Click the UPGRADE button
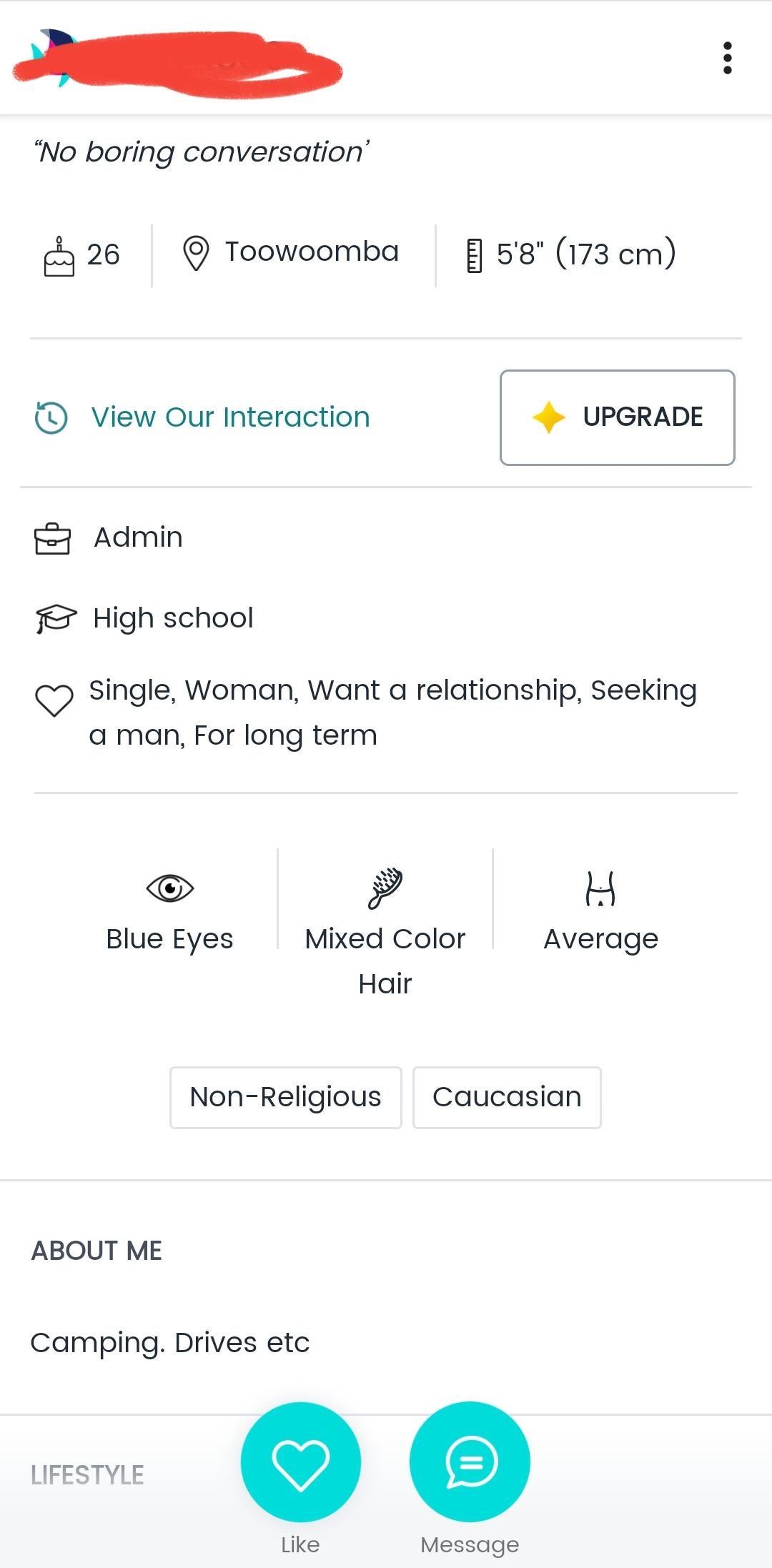772x1568 pixels. point(618,417)
